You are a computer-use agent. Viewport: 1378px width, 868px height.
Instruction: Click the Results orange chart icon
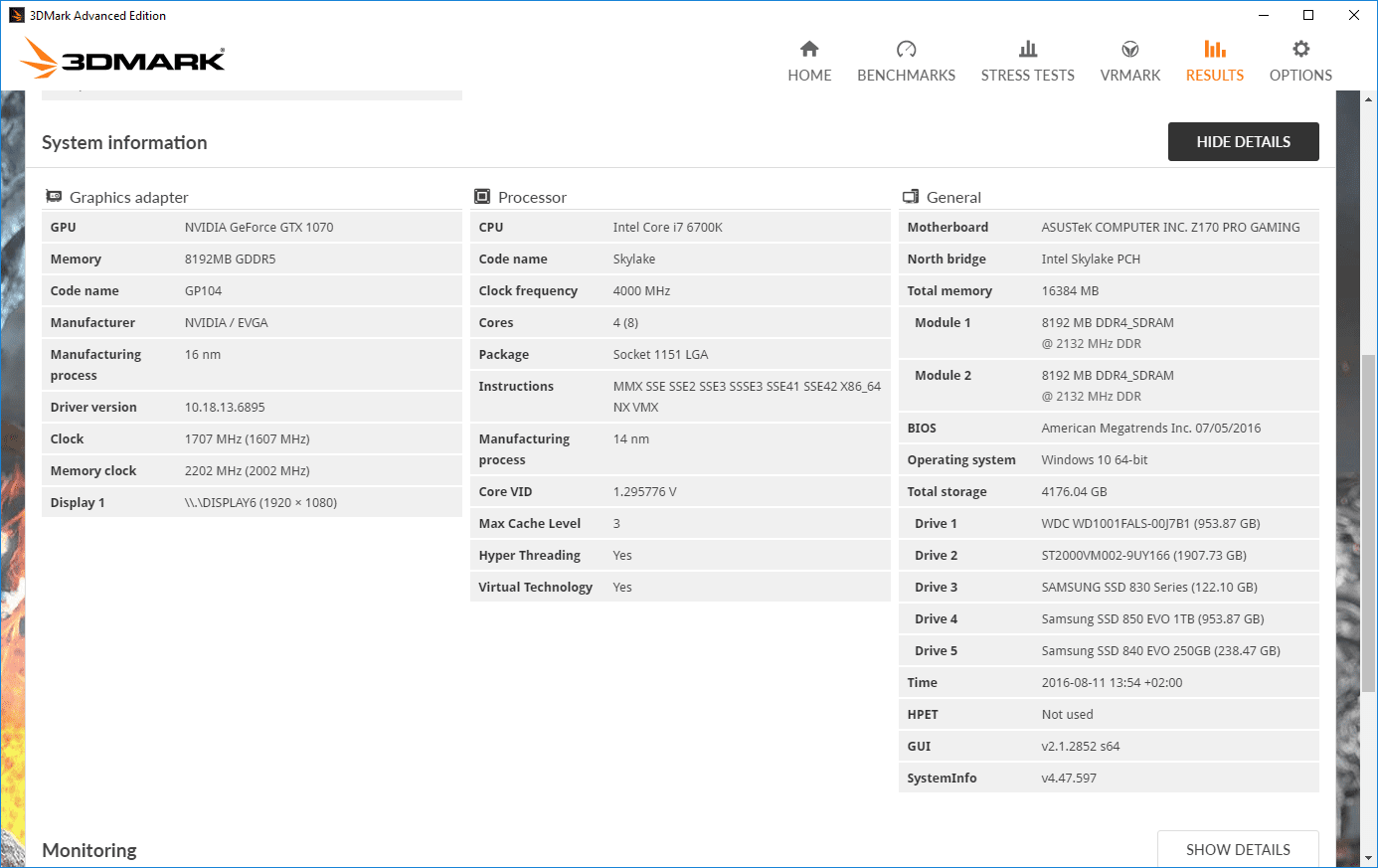(1215, 49)
